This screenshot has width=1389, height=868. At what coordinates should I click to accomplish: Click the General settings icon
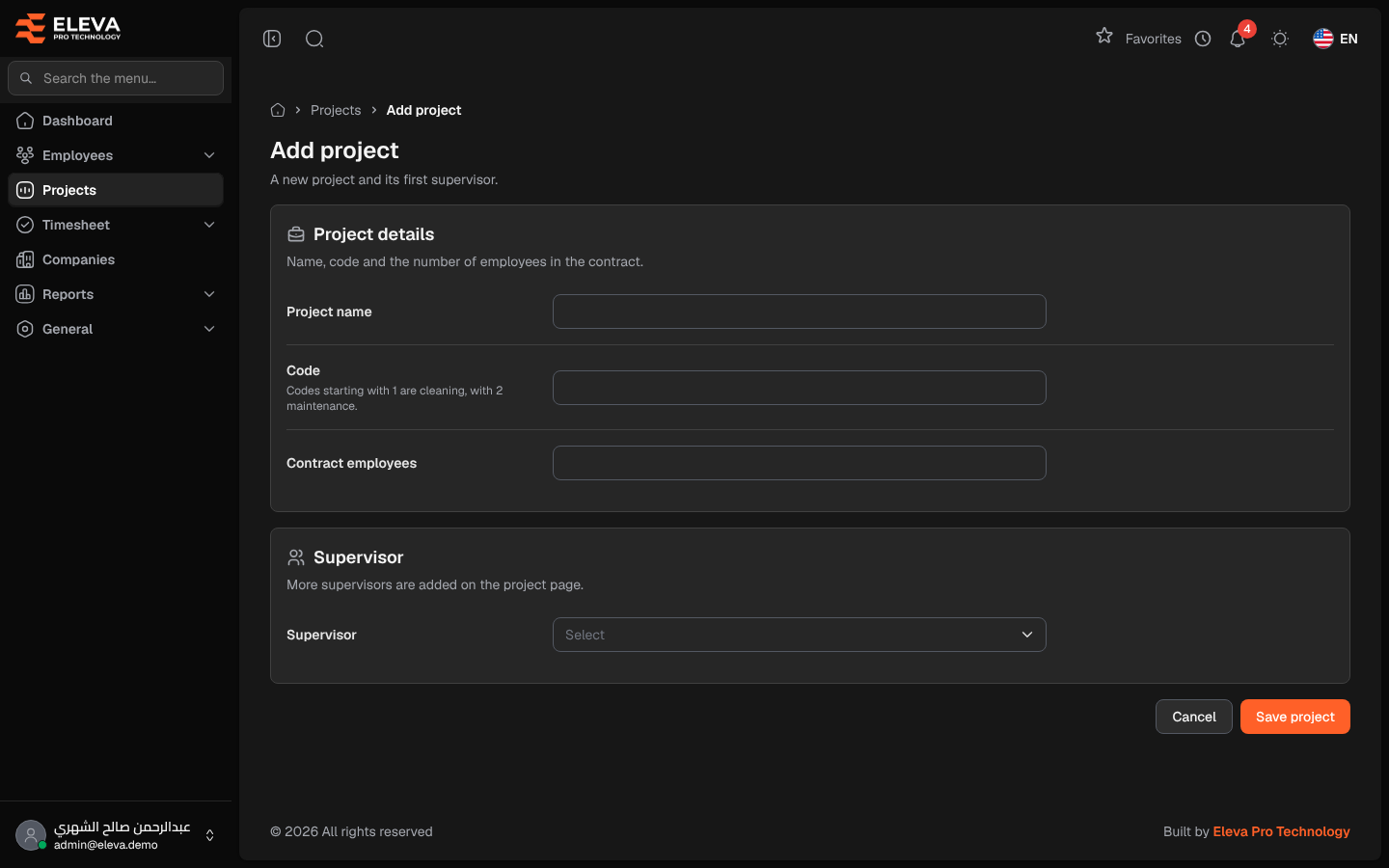(x=25, y=329)
